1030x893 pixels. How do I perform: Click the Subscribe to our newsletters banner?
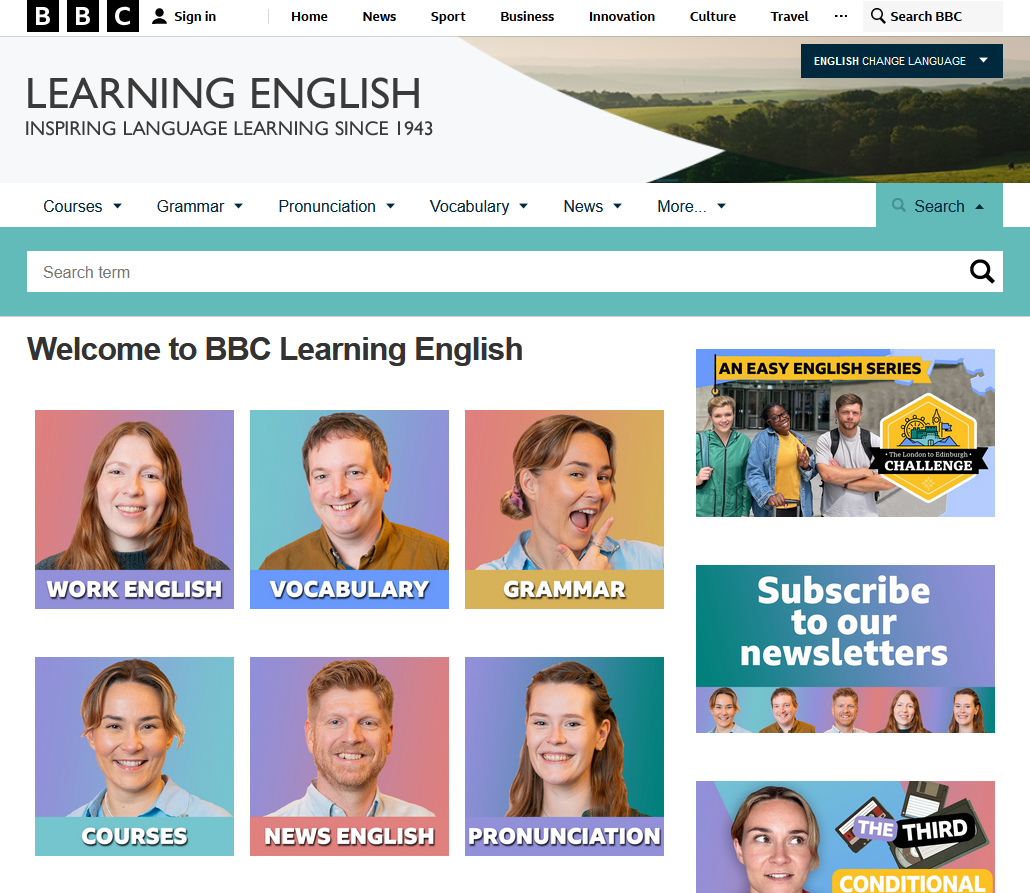pos(845,649)
